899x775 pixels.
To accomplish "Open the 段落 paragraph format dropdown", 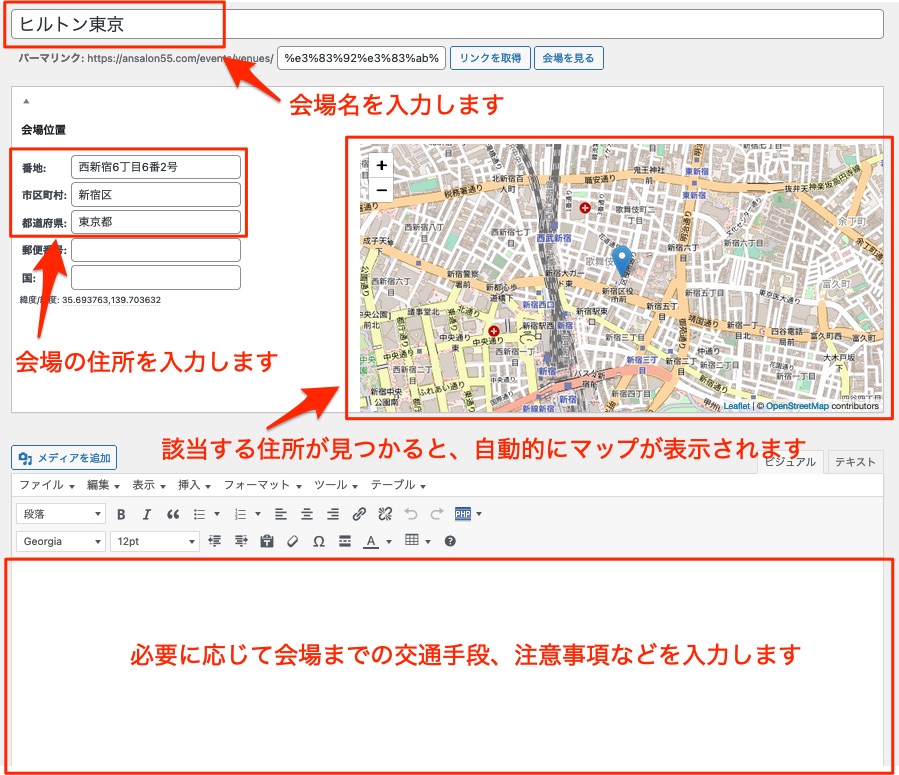I will point(60,514).
